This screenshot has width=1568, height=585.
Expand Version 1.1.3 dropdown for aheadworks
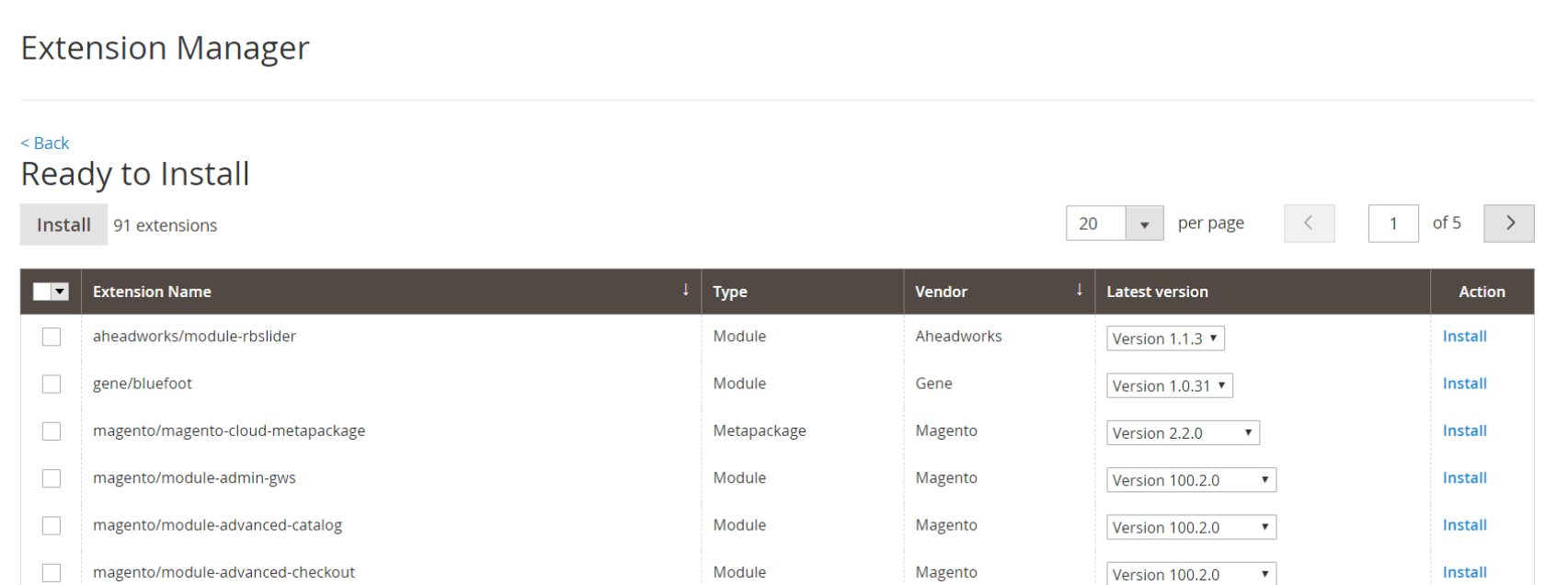[x=1165, y=338]
